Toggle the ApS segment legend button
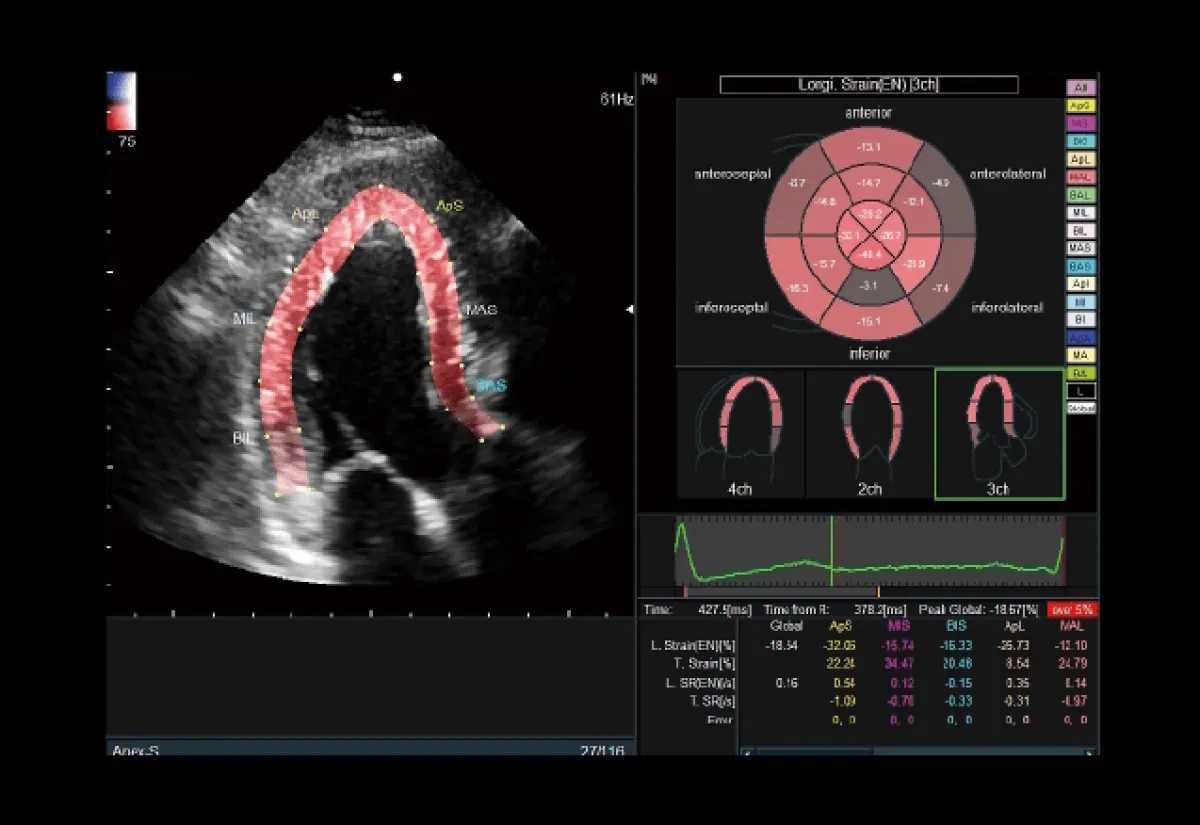 click(1081, 106)
